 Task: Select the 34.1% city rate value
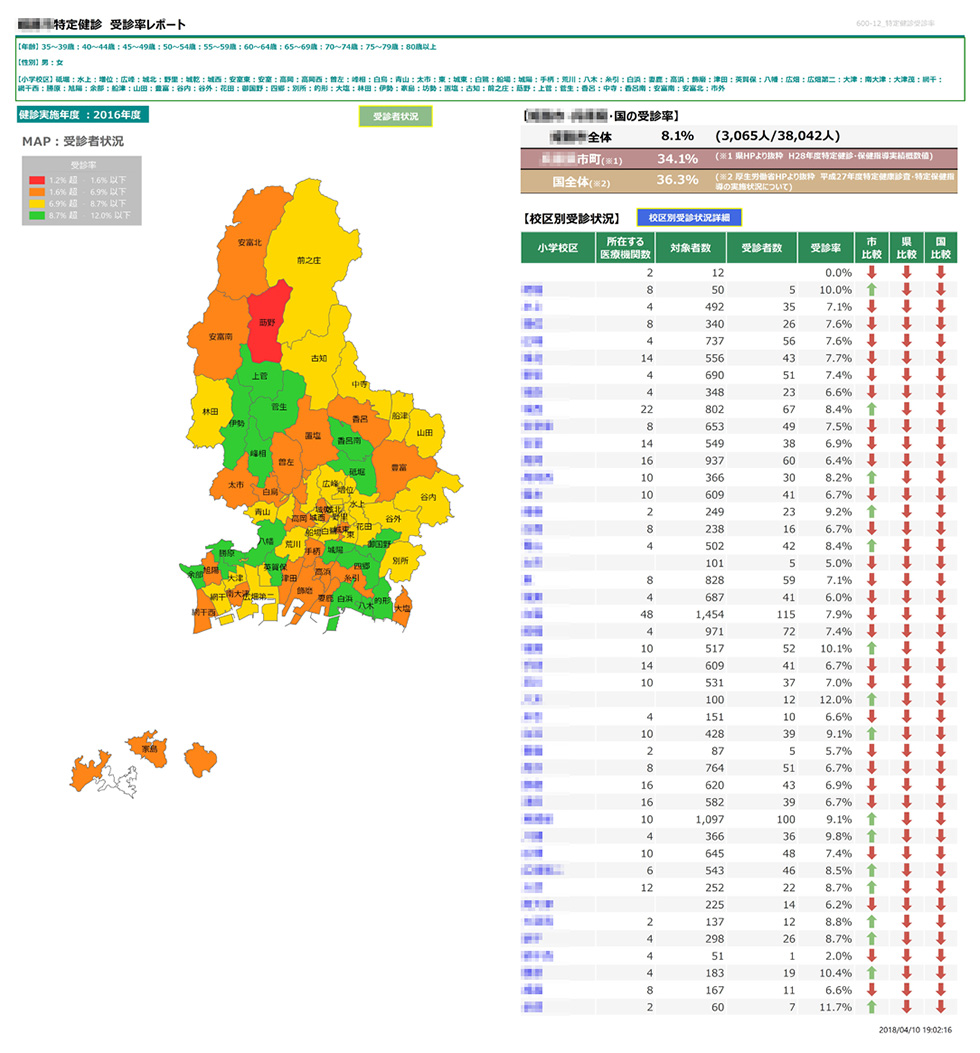click(677, 158)
